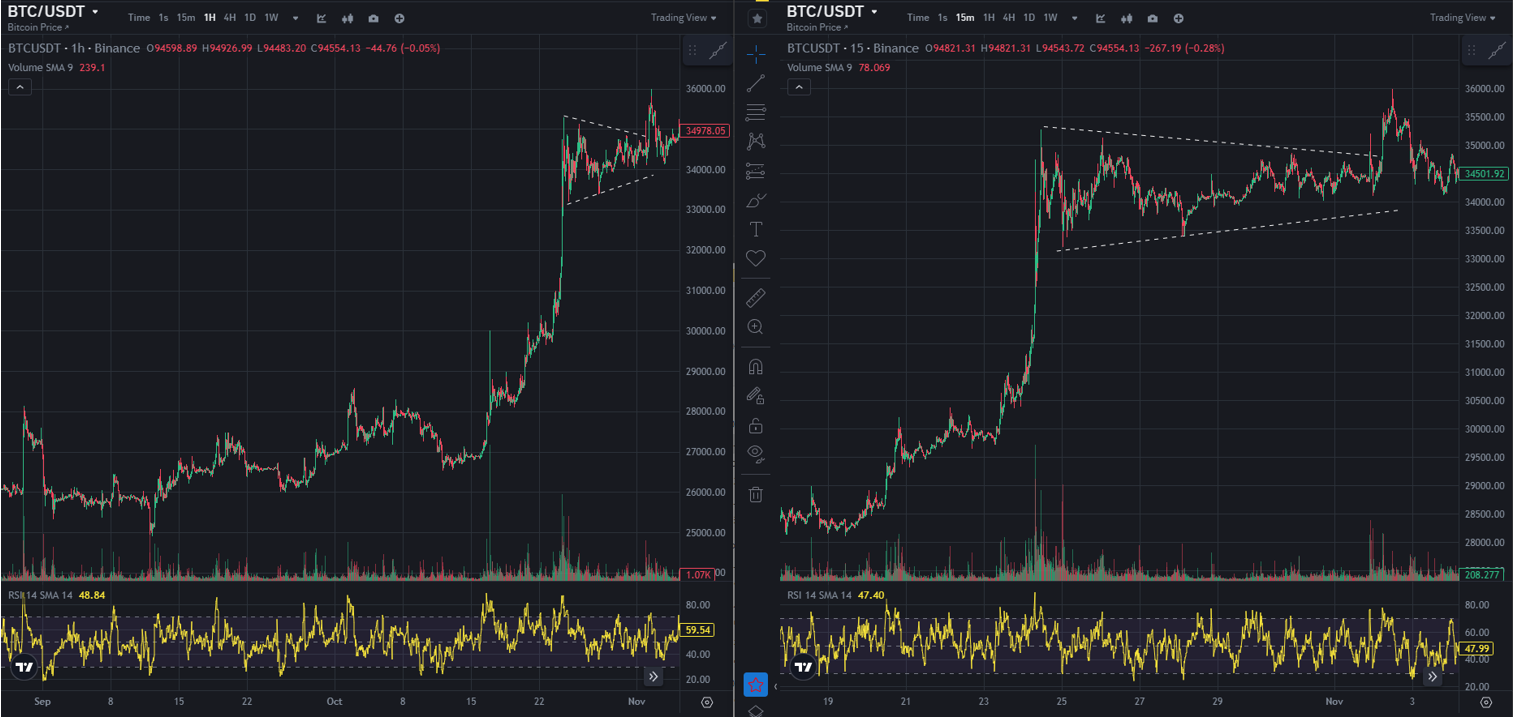Click the plus circle icon in right chart toolbar
This screenshot has width=1514, height=719.
[x=1179, y=18]
